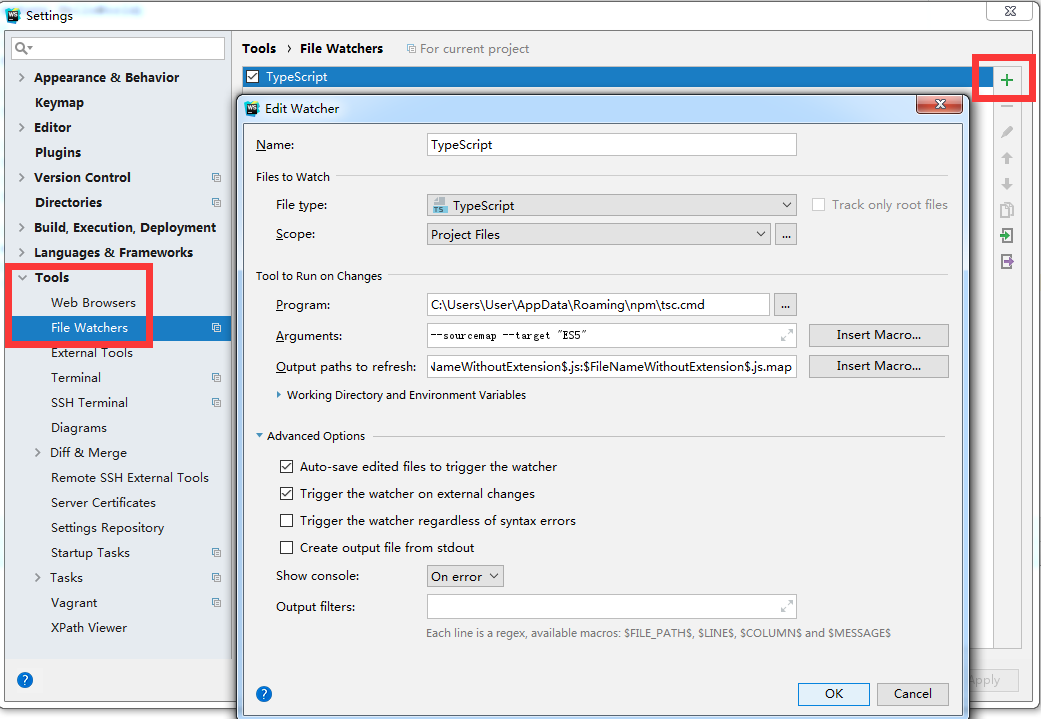Image resolution: width=1041 pixels, height=719 pixels.
Task: Click Insert Macro button beside Arguments
Action: point(878,336)
